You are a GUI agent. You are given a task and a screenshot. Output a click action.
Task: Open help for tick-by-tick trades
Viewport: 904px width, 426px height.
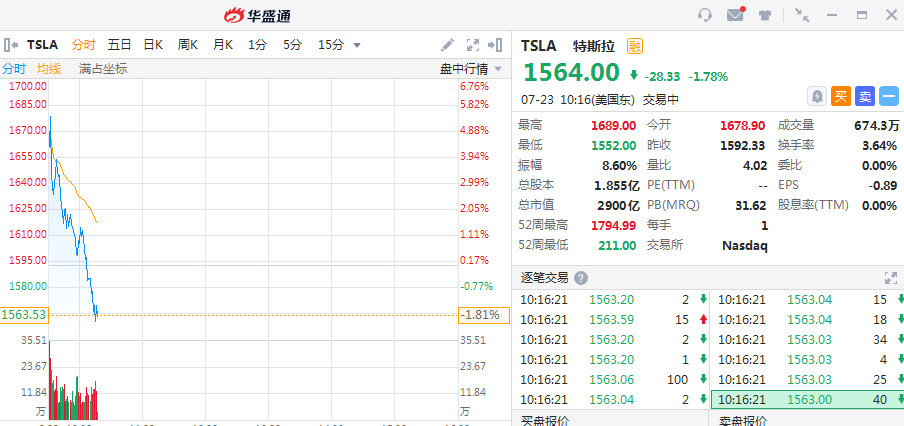pyautogui.click(x=581, y=278)
